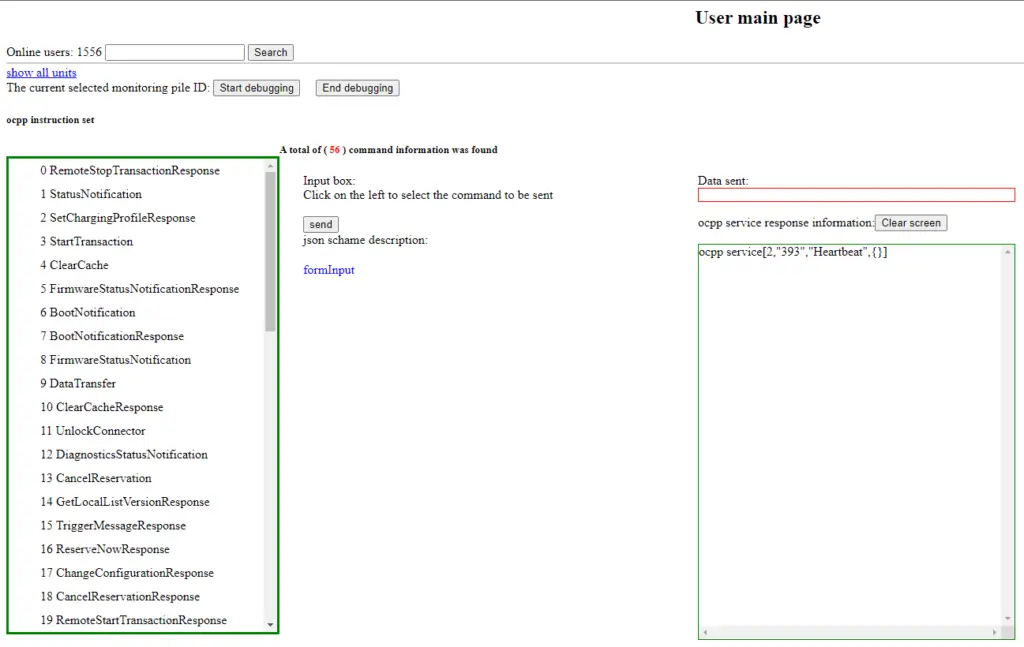Select 8 FirmwareStatusNotification command

116,360
